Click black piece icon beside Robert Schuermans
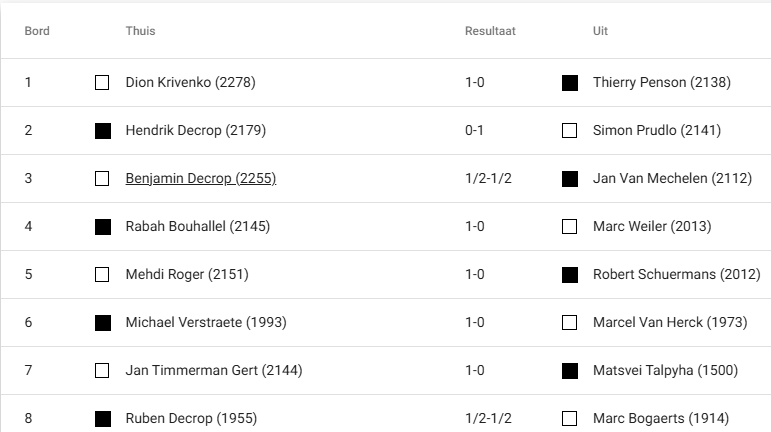The width and height of the screenshot is (771, 432). [x=570, y=275]
